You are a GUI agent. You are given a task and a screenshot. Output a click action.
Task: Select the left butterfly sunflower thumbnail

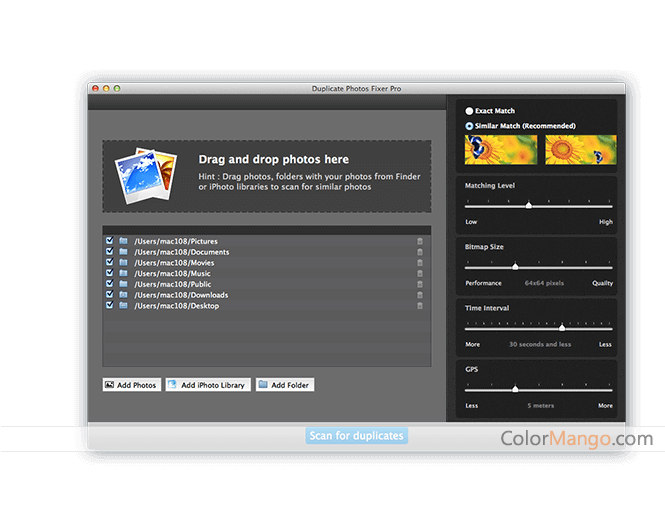click(499, 149)
